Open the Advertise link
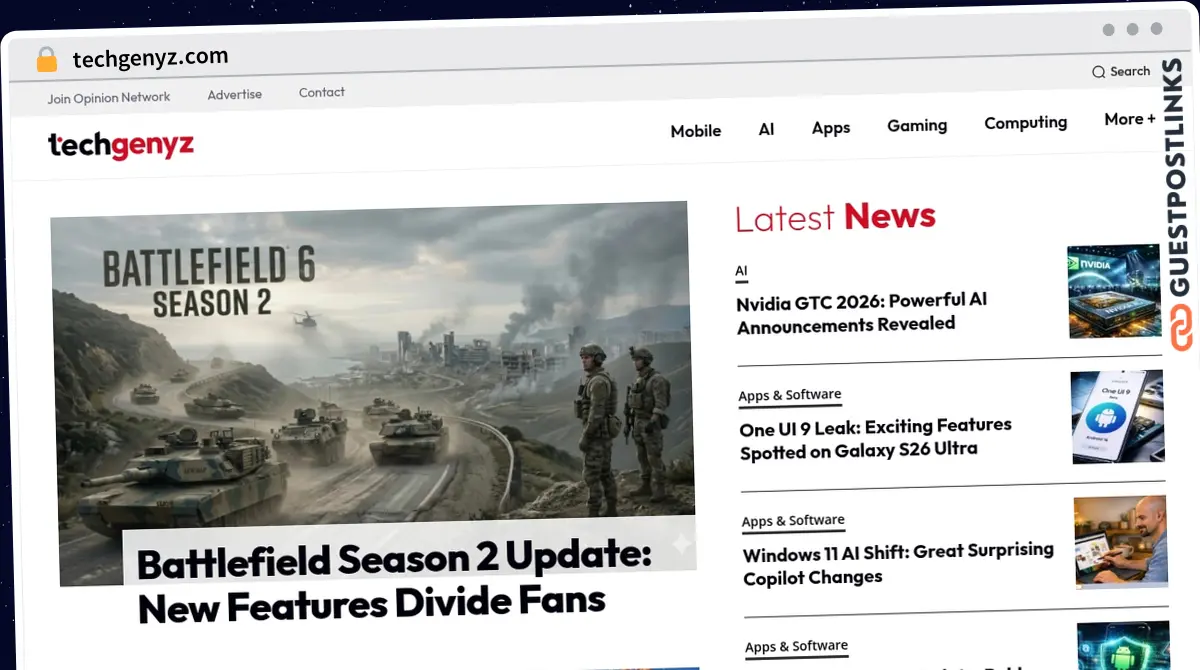1200x670 pixels. tap(235, 95)
